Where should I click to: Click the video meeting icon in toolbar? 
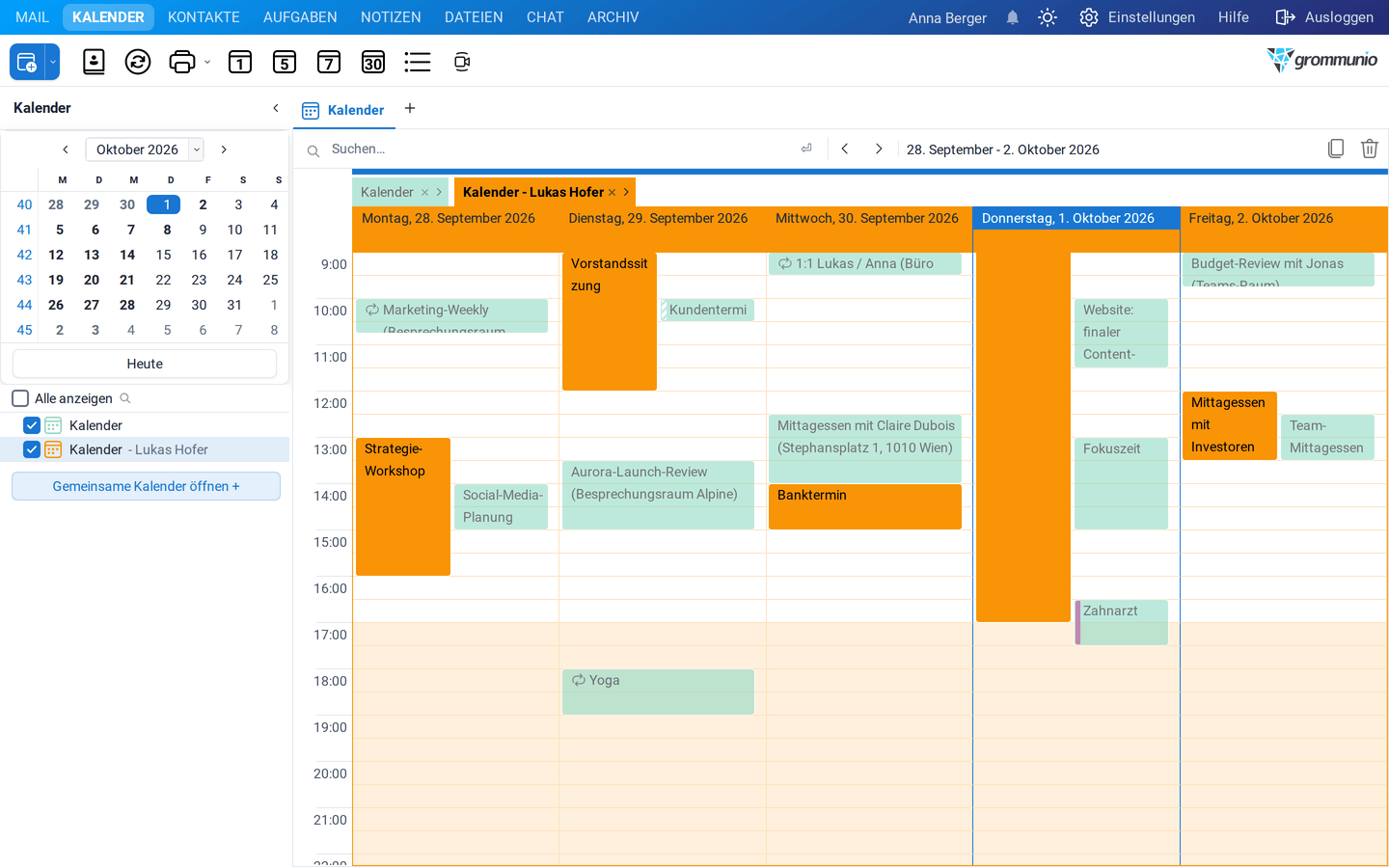click(x=462, y=63)
